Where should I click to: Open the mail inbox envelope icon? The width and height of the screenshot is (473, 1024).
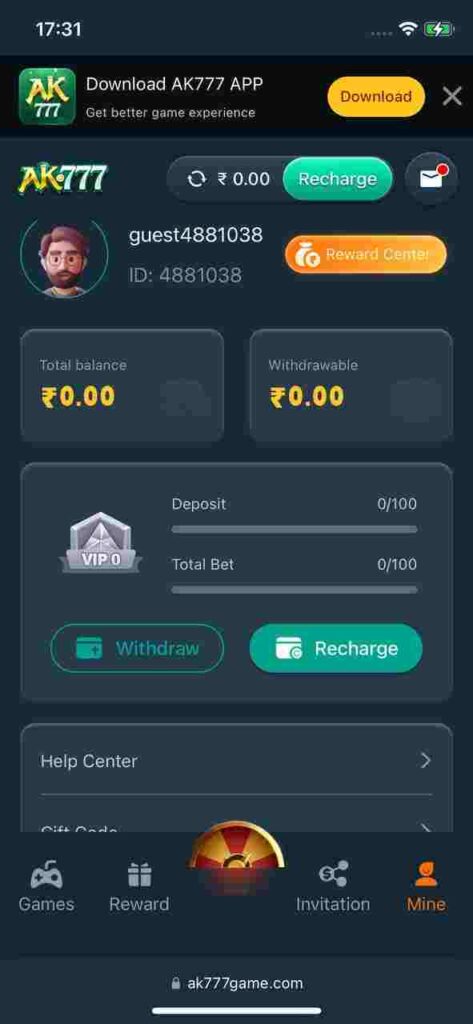coord(431,179)
